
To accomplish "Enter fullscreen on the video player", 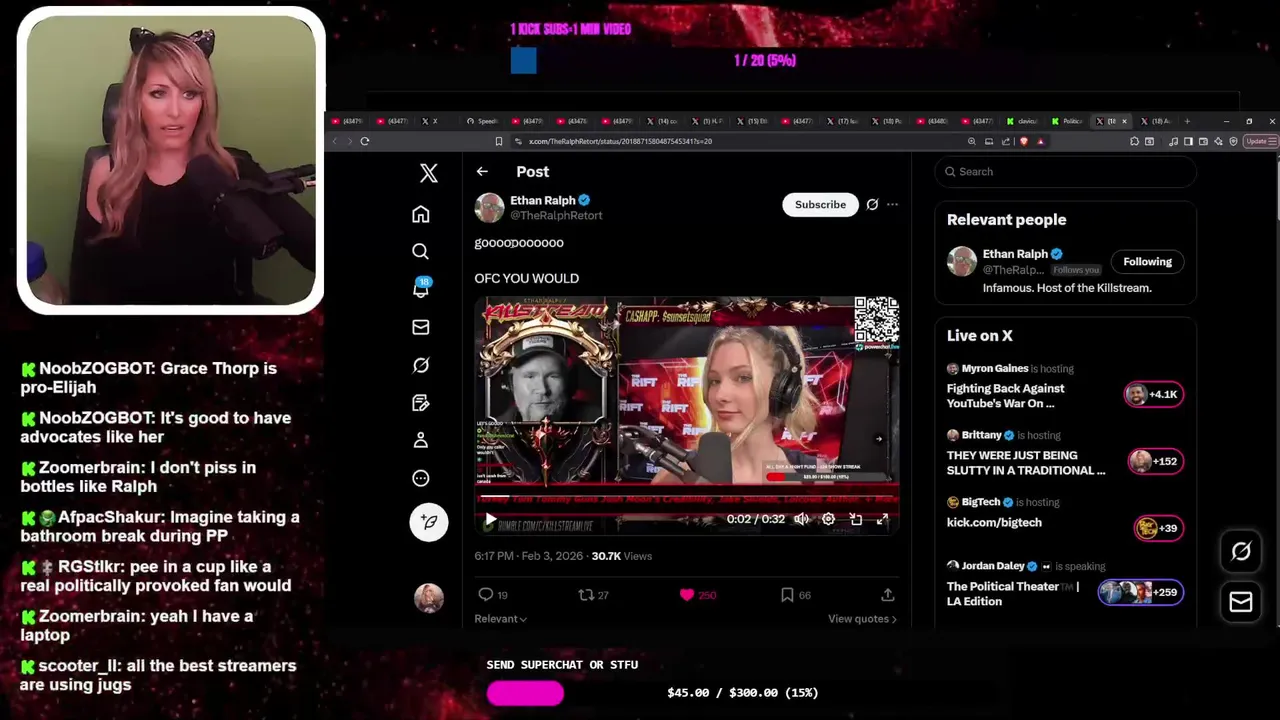I will pos(882,519).
